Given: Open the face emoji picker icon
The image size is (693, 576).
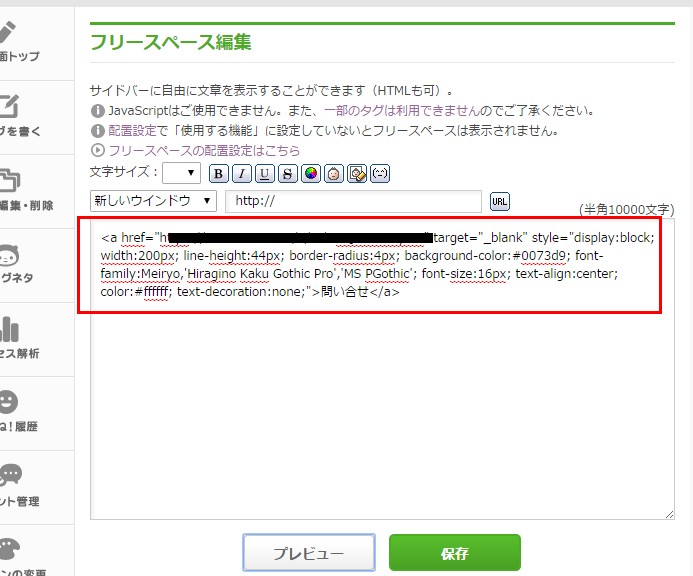Looking at the screenshot, I should tap(334, 174).
